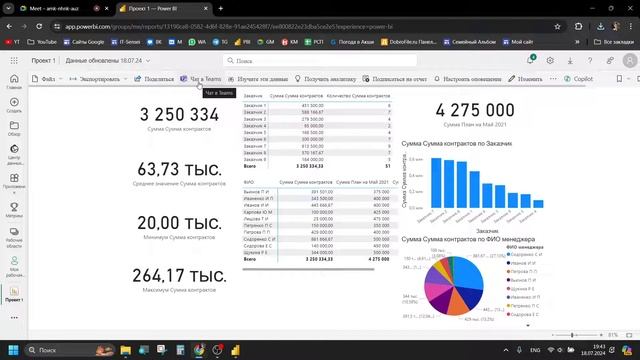Click Получить аналитику toolbar button
Viewport: 640px width, 360px height.
click(325, 79)
